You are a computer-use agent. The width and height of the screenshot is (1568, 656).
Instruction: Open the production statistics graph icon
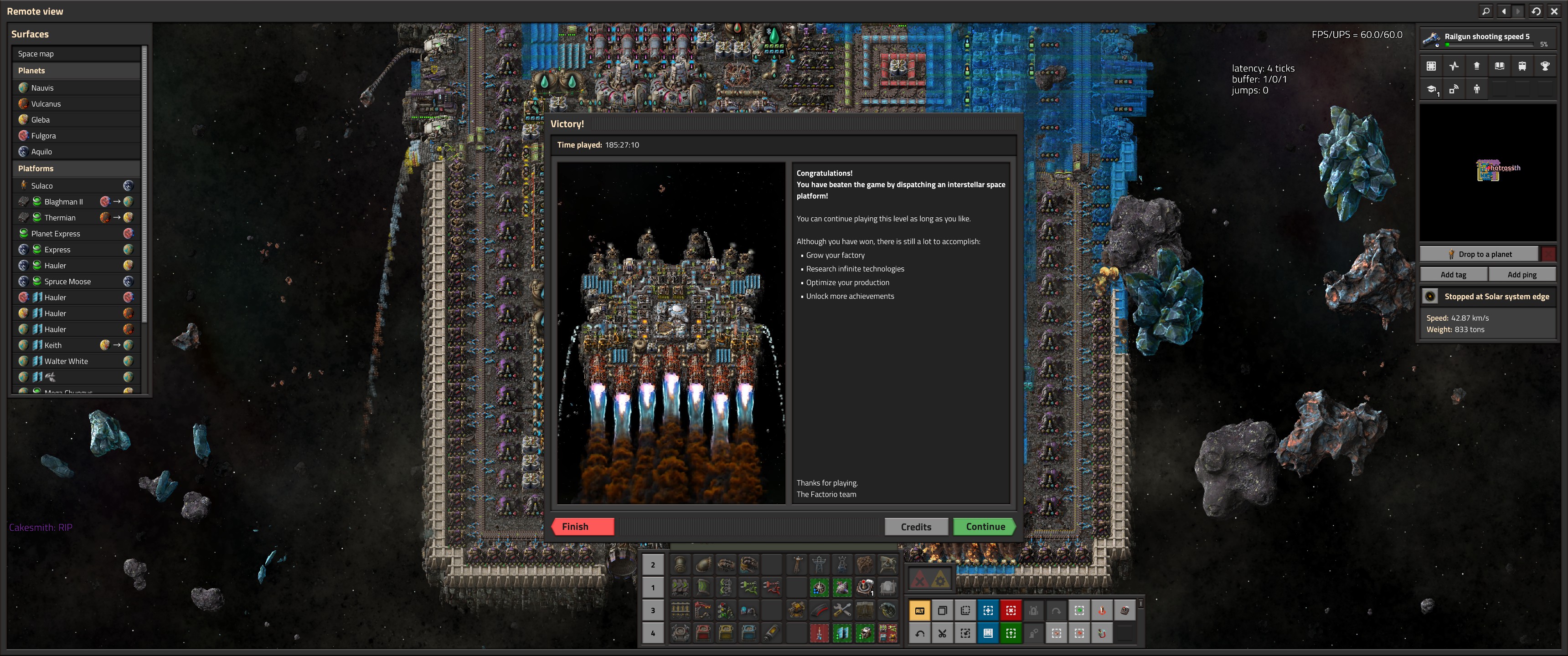(1454, 67)
